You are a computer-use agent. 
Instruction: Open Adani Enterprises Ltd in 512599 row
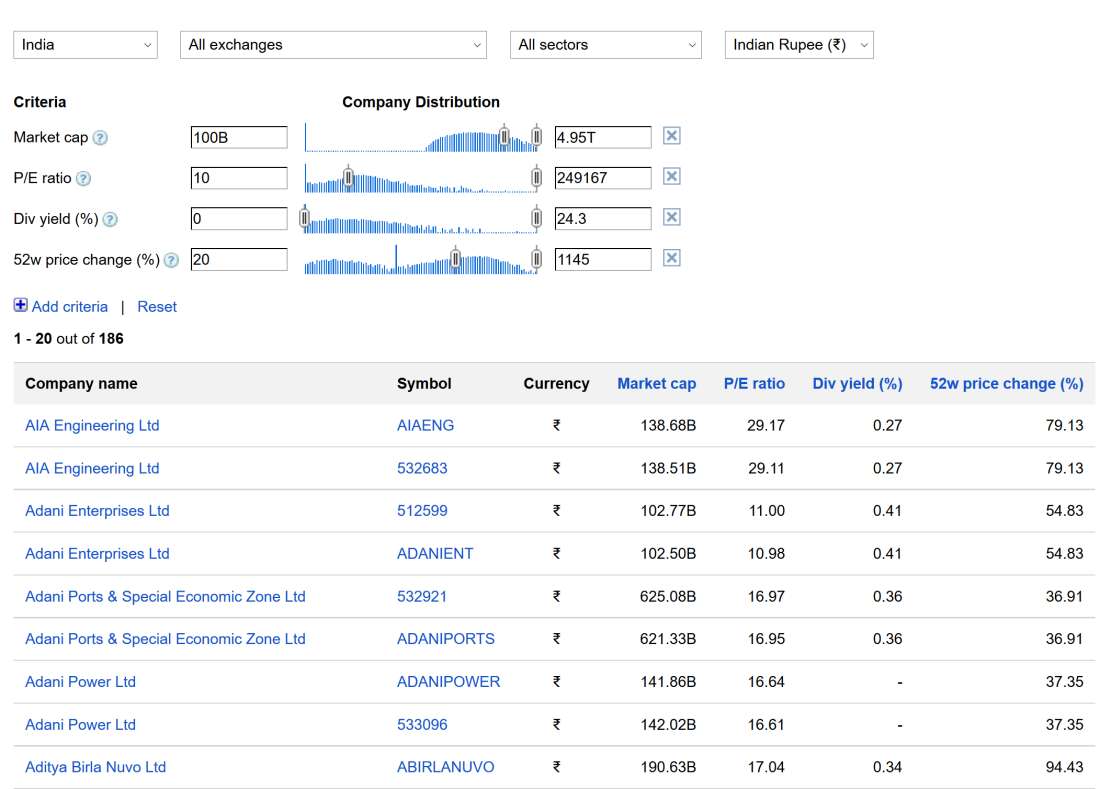98,511
